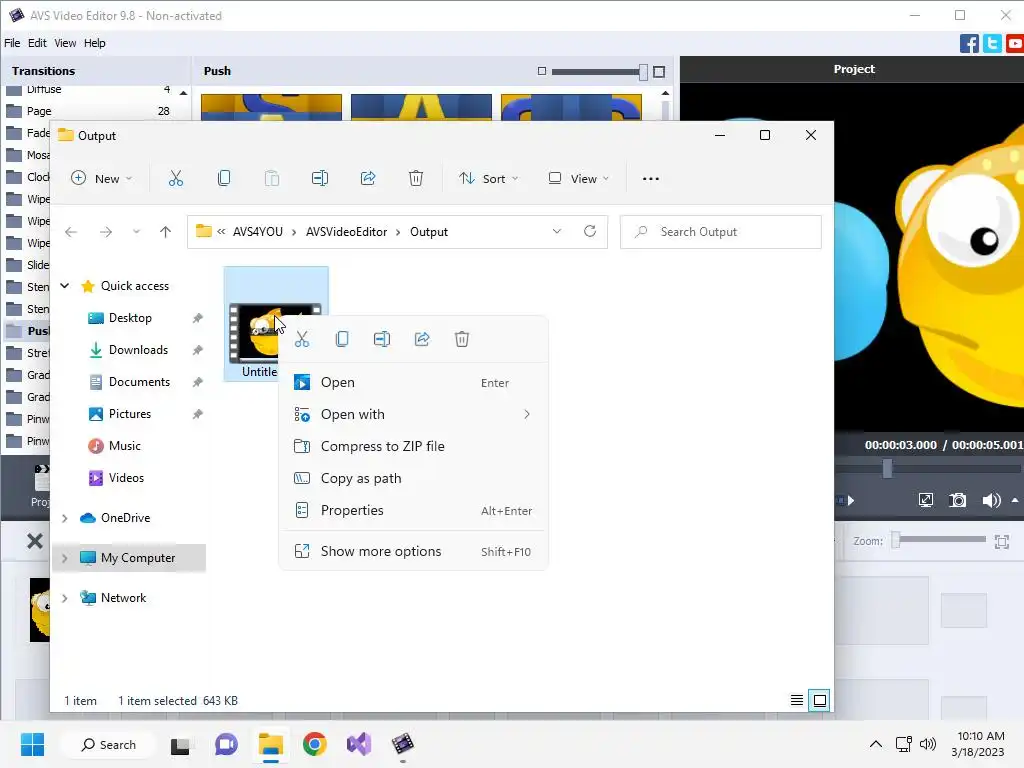The image size is (1024, 768).
Task: Choose Open with submenu
Action: (413, 415)
